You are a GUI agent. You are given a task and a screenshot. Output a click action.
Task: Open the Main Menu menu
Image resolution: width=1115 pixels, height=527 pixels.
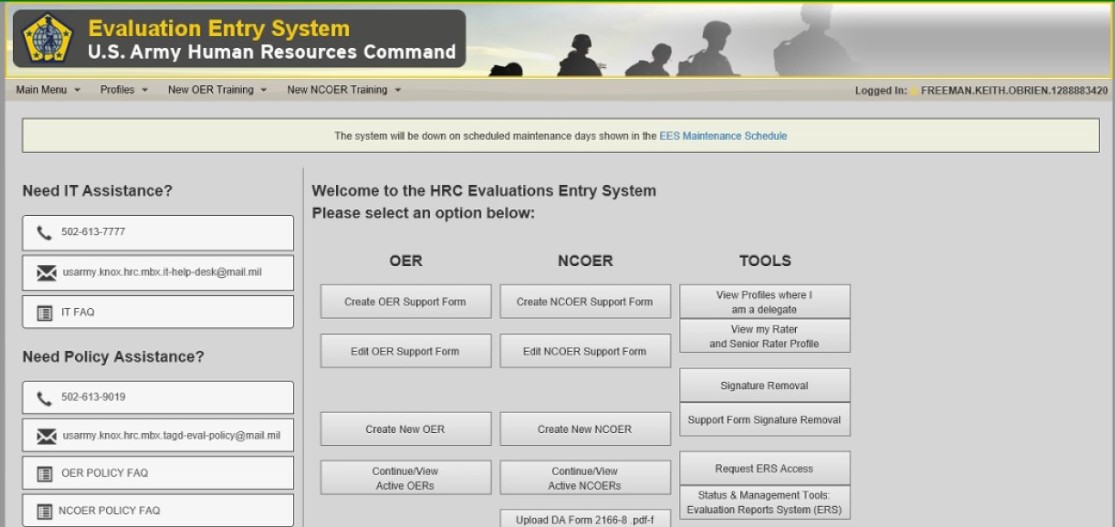[48, 90]
